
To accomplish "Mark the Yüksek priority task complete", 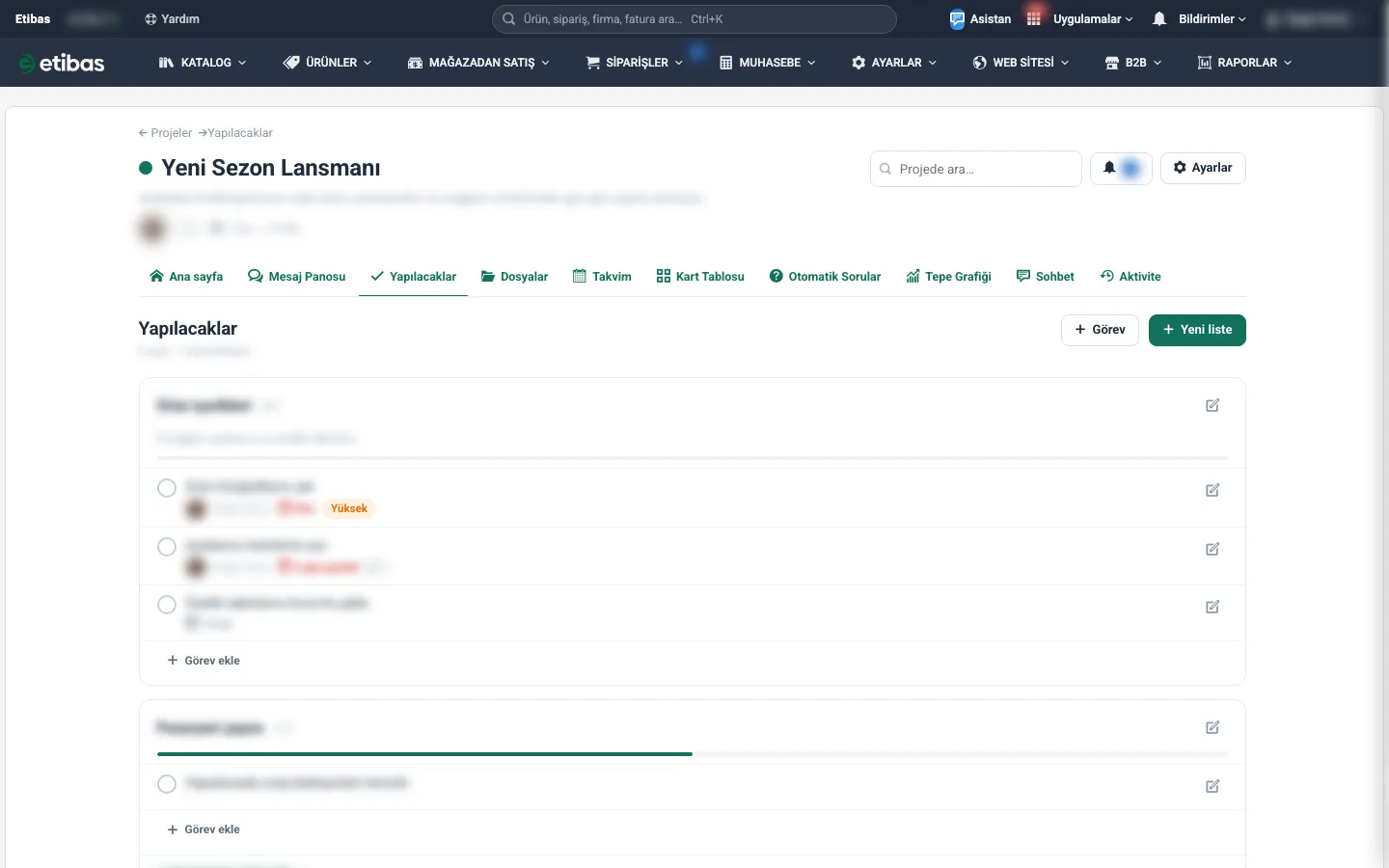I will pos(167,488).
